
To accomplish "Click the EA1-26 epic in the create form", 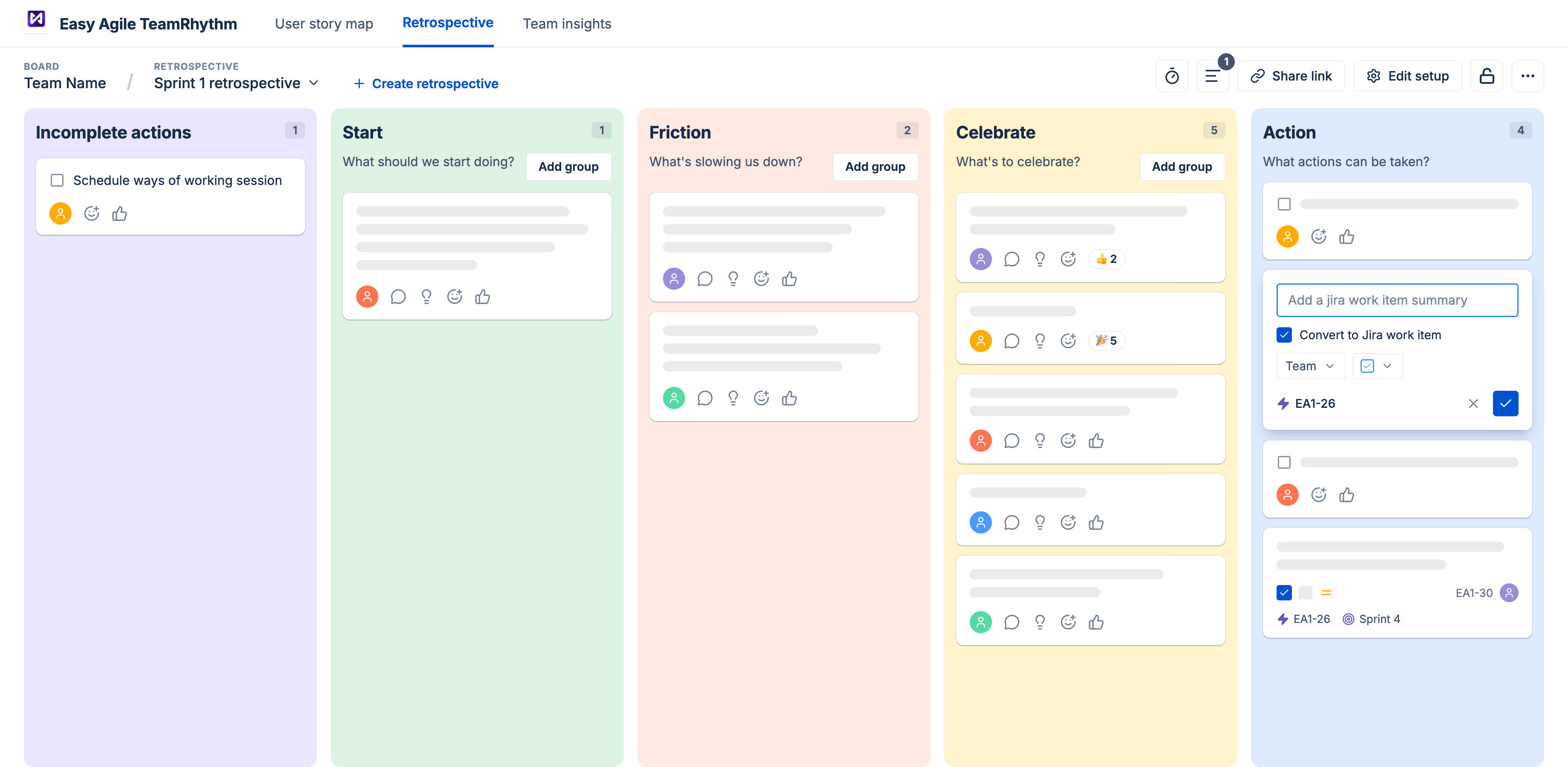I will click(1306, 404).
